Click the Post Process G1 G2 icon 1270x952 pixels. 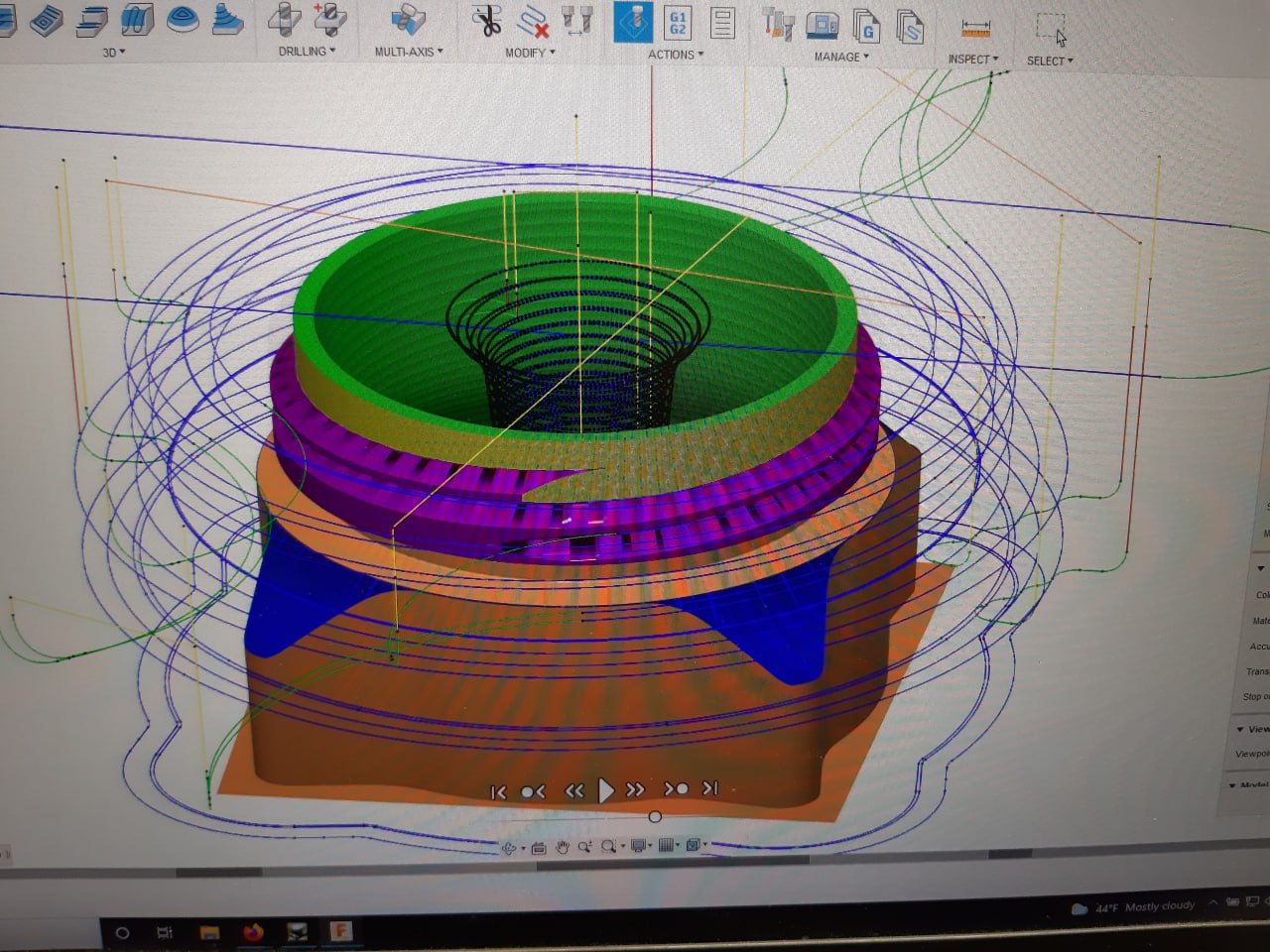click(x=678, y=24)
